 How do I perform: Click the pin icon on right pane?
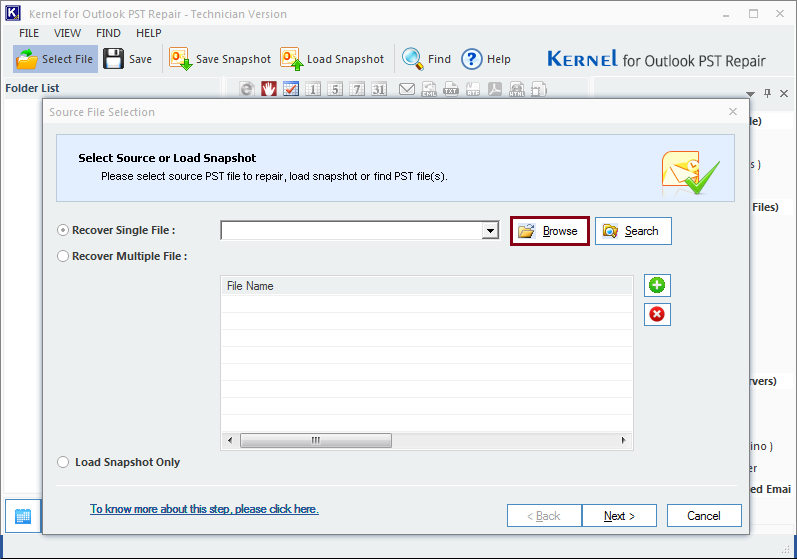[x=768, y=93]
